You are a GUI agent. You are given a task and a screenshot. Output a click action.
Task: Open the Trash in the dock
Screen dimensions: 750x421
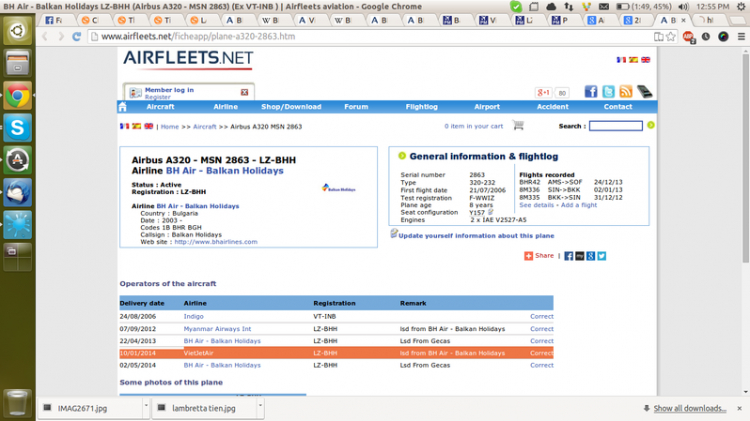[17, 402]
